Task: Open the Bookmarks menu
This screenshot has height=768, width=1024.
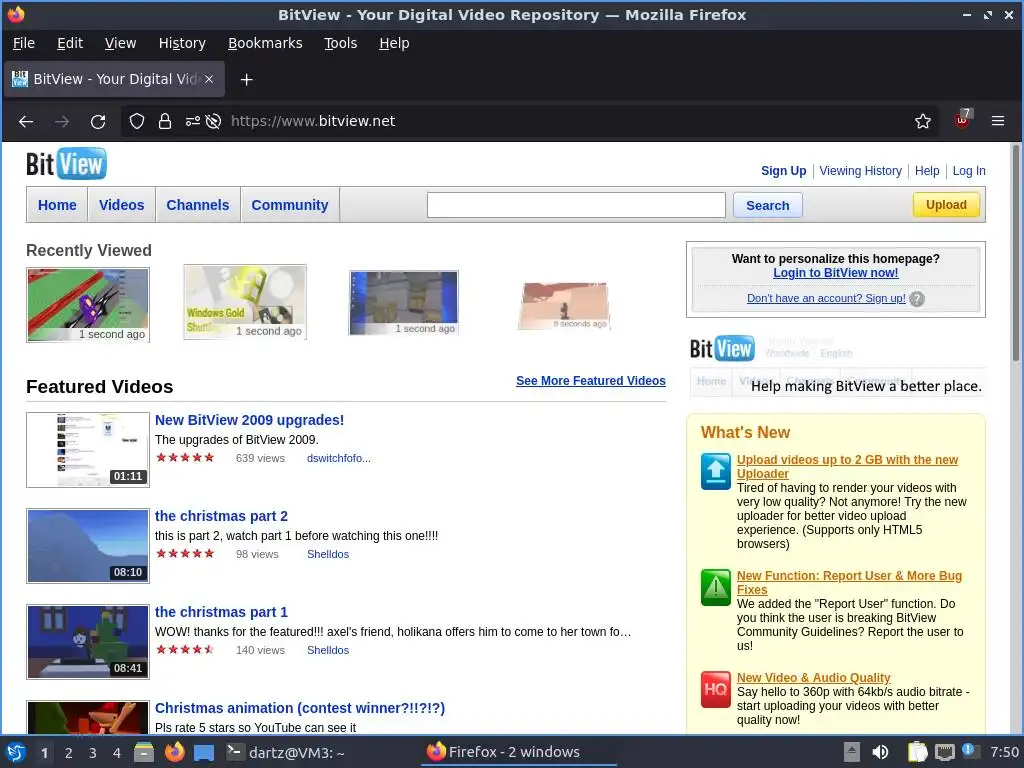Action: [264, 43]
